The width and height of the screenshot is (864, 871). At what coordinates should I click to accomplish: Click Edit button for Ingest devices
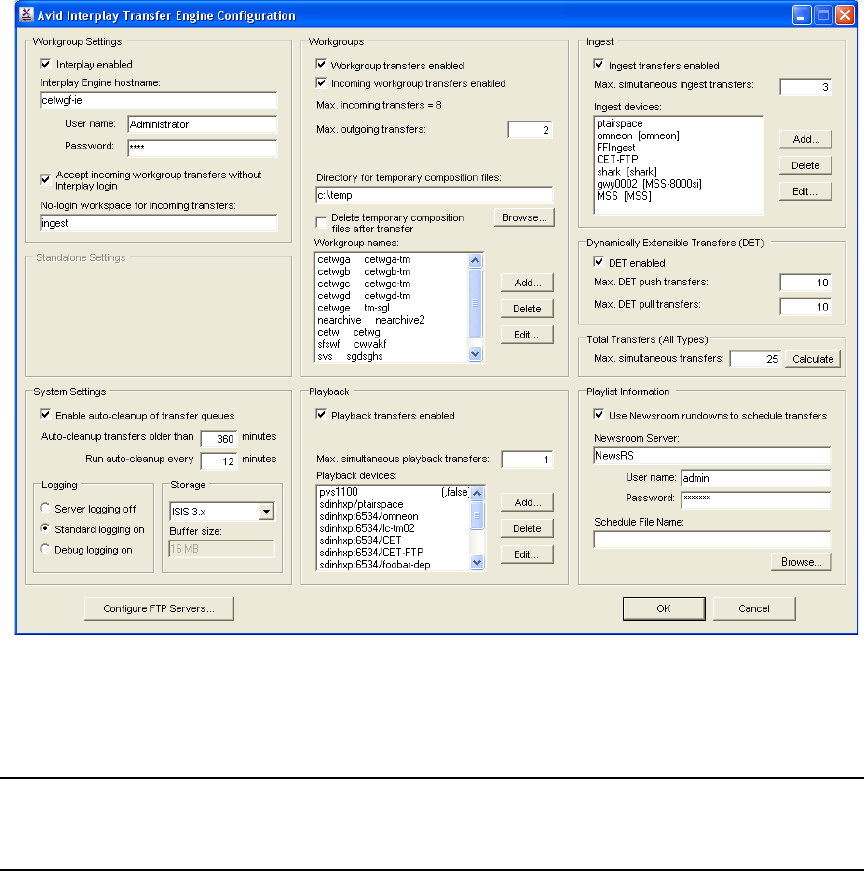coord(805,191)
